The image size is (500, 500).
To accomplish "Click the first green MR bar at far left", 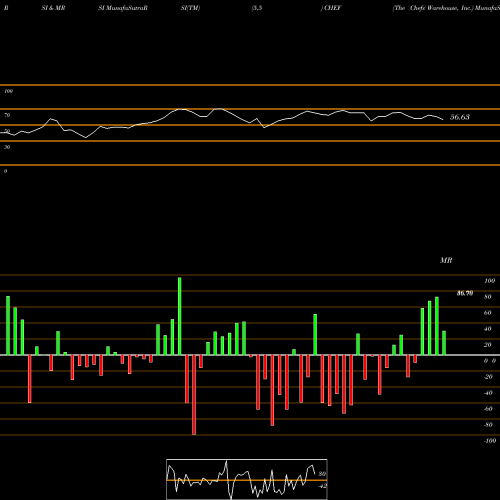I will pos(8,325).
